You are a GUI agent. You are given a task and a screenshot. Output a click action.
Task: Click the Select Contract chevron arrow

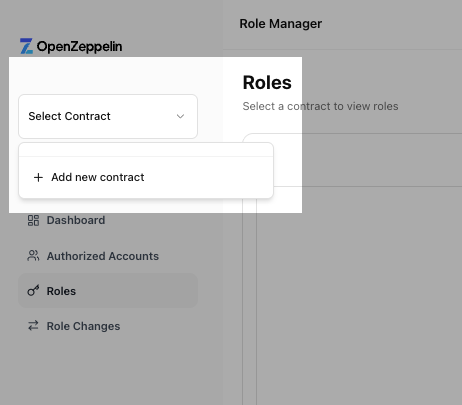point(180,116)
